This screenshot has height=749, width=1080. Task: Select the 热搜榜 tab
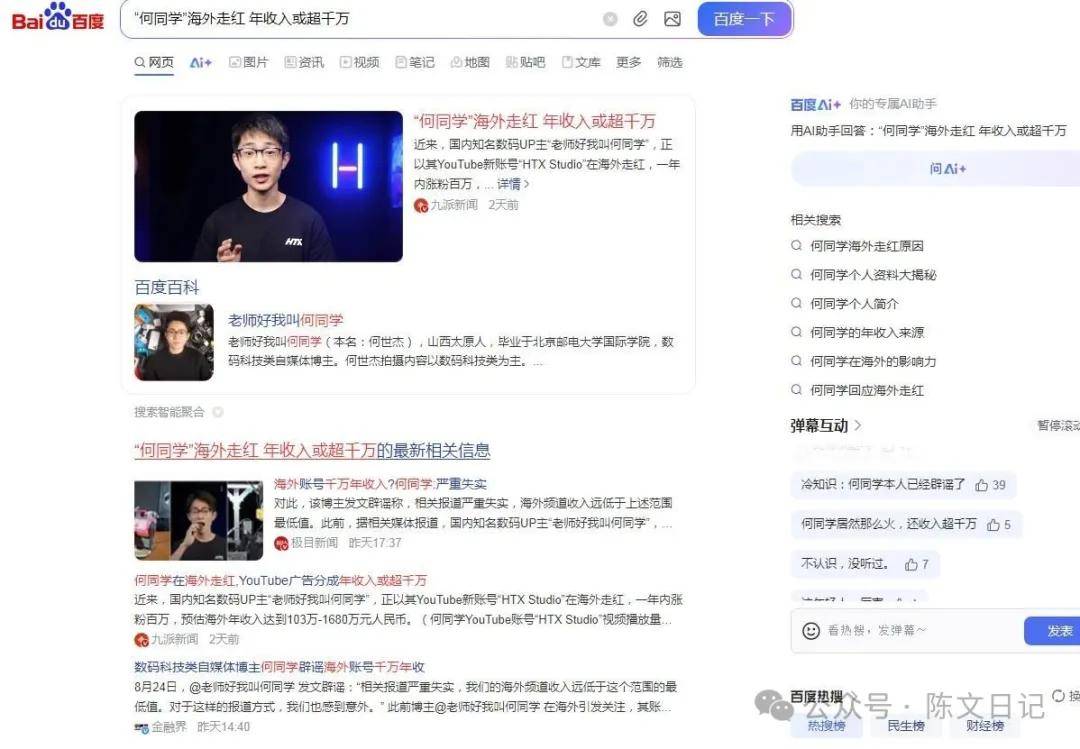click(827, 728)
